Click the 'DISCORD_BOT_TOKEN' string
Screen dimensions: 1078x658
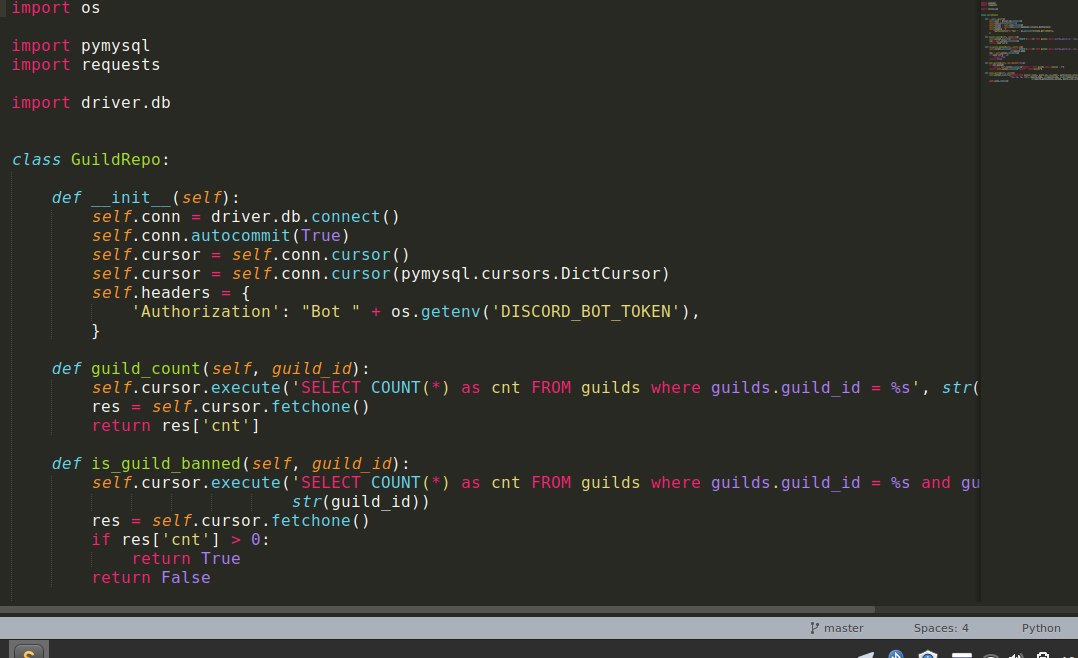pos(585,311)
